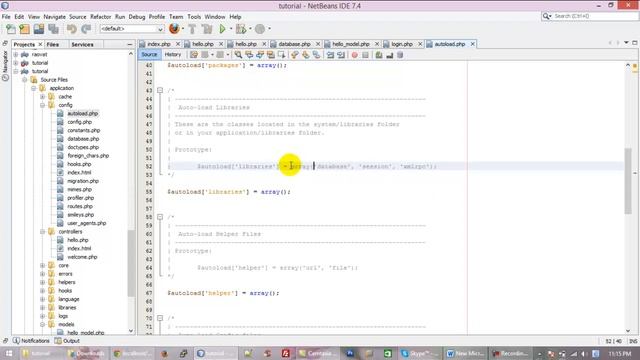Click the Find Next Occurrence icon
The image size is (640, 360).
click(x=260, y=55)
